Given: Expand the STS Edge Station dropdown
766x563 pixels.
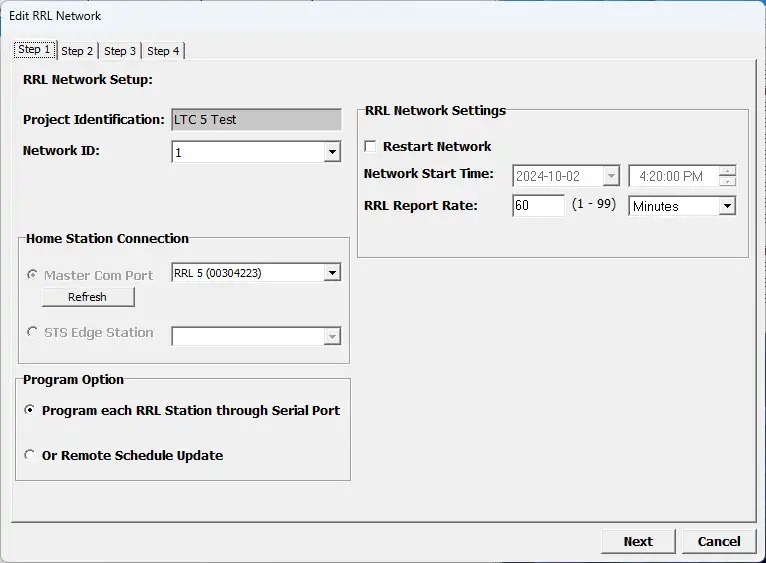Looking at the screenshot, I should (332, 337).
